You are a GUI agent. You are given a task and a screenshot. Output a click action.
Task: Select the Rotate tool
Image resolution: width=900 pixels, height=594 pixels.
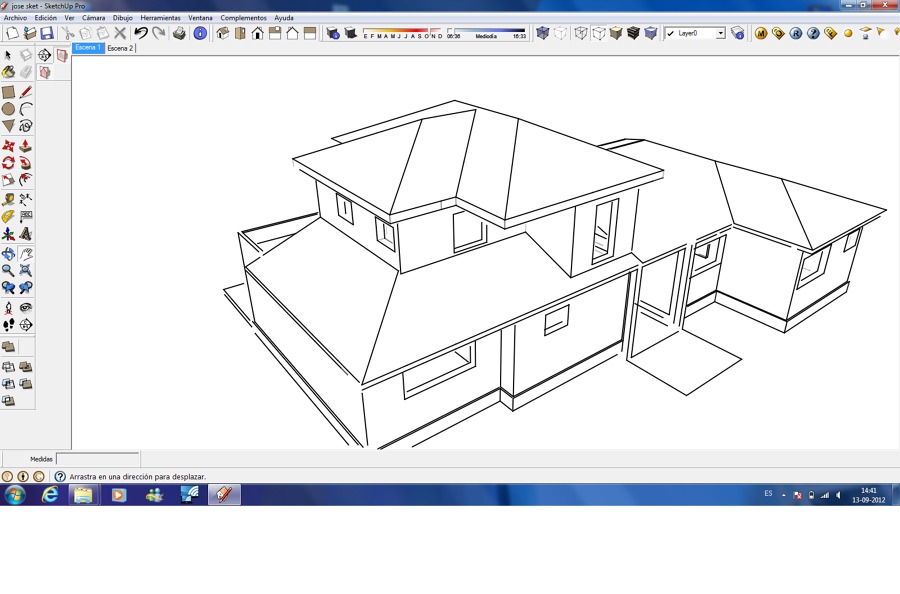pyautogui.click(x=8, y=160)
